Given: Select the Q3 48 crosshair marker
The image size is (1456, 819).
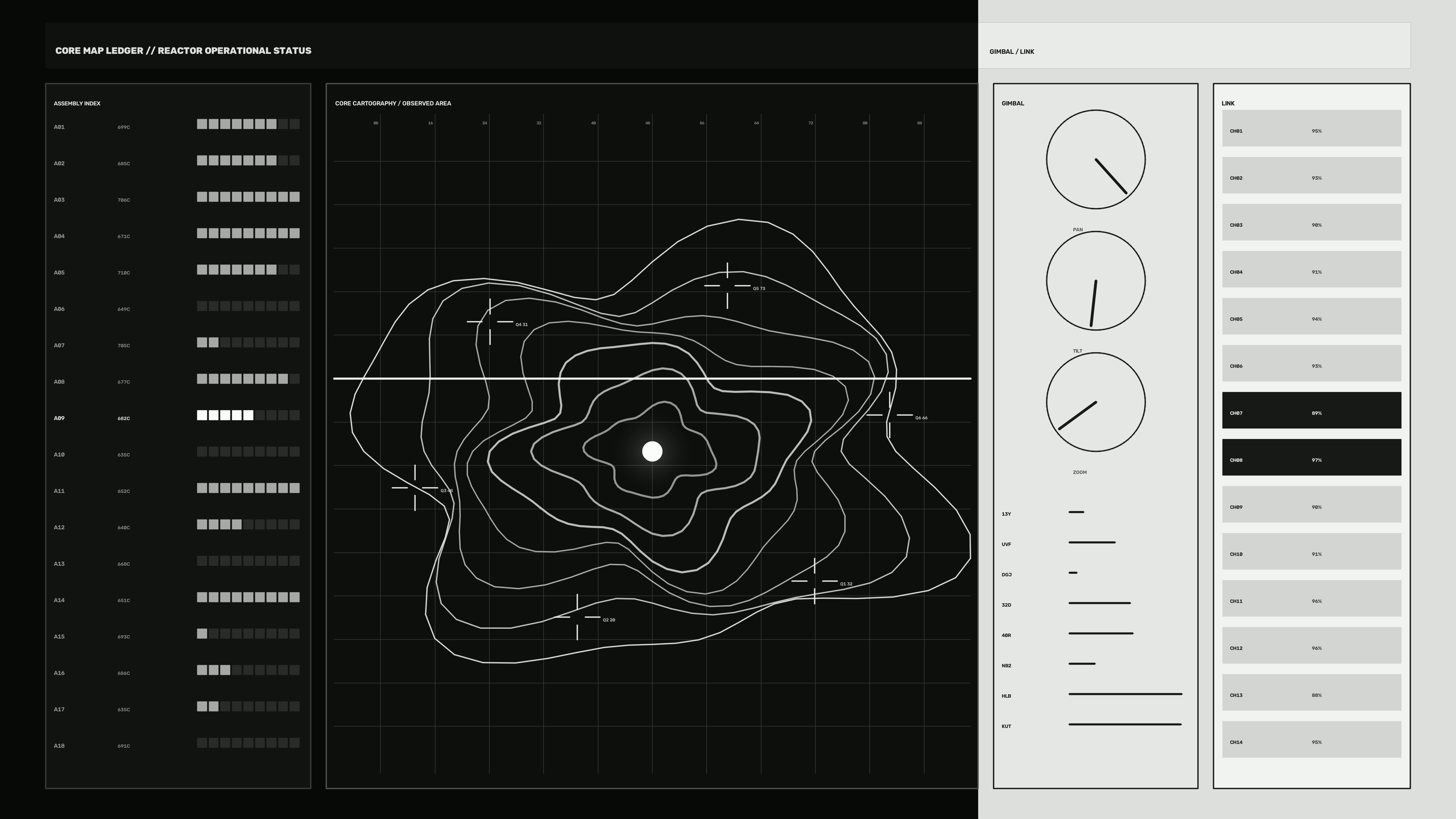Looking at the screenshot, I should tap(415, 488).
